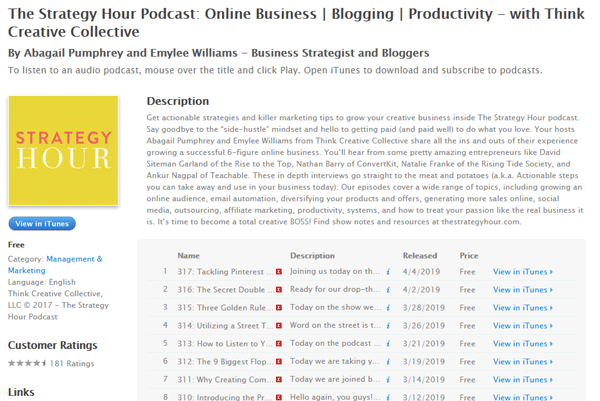Click the explicit badge on episode 315

click(279, 308)
